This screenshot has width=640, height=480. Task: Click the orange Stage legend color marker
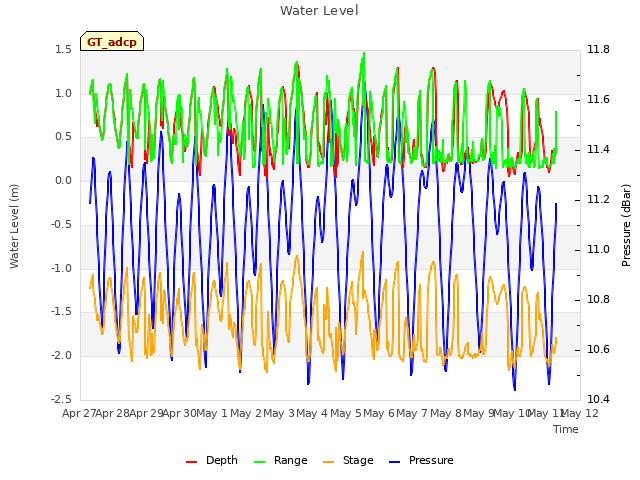329,462
